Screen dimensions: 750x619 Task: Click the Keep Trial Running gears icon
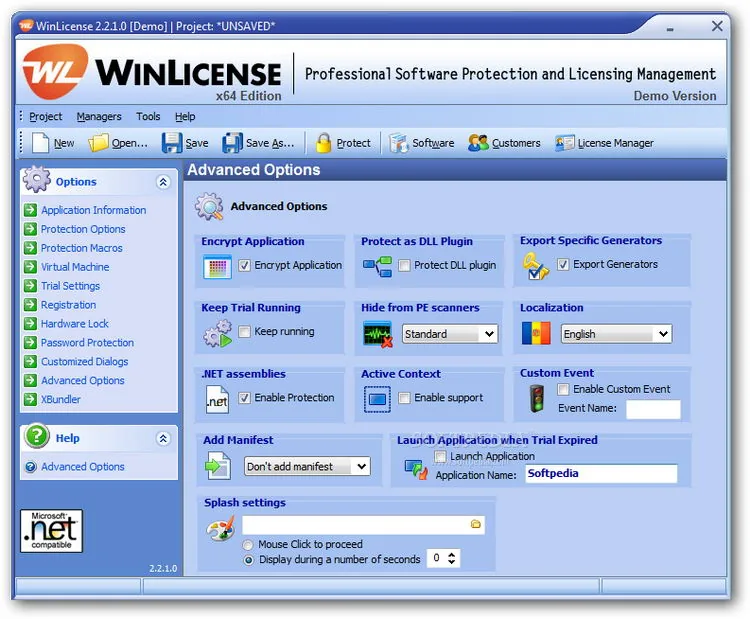[x=218, y=333]
